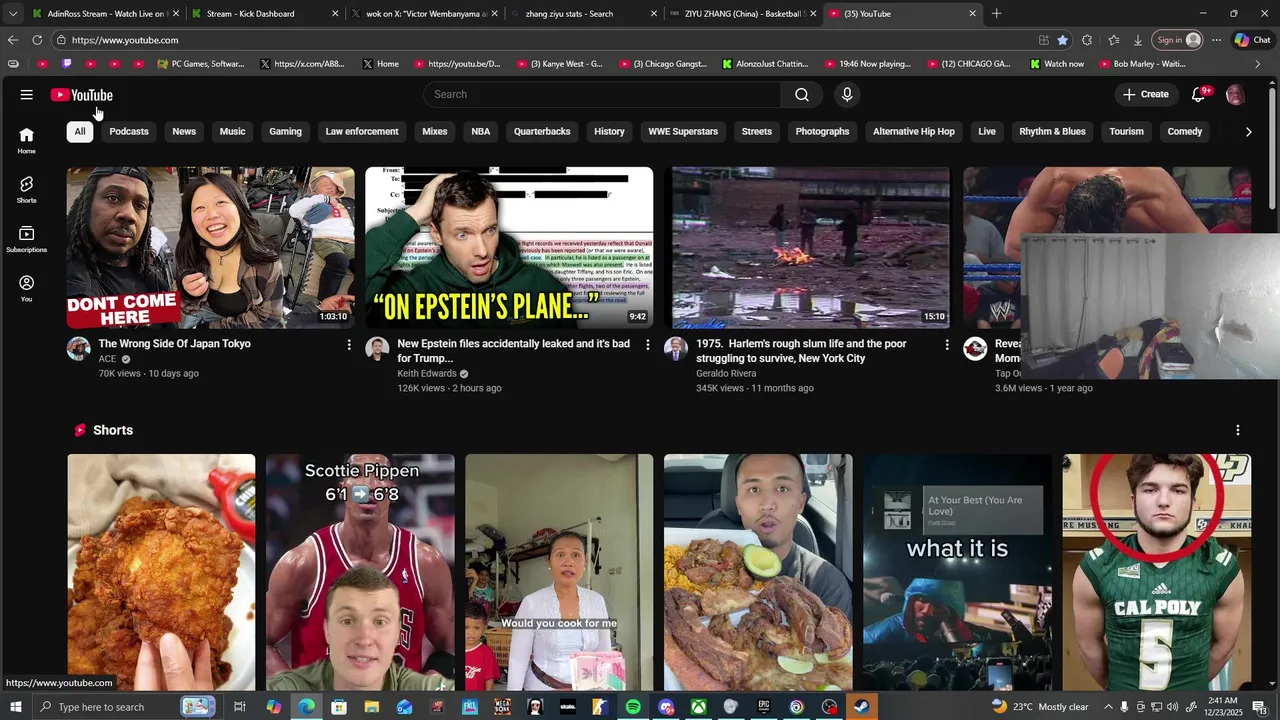Refresh the page in the browser
This screenshot has height=720, width=1280.
point(37,40)
